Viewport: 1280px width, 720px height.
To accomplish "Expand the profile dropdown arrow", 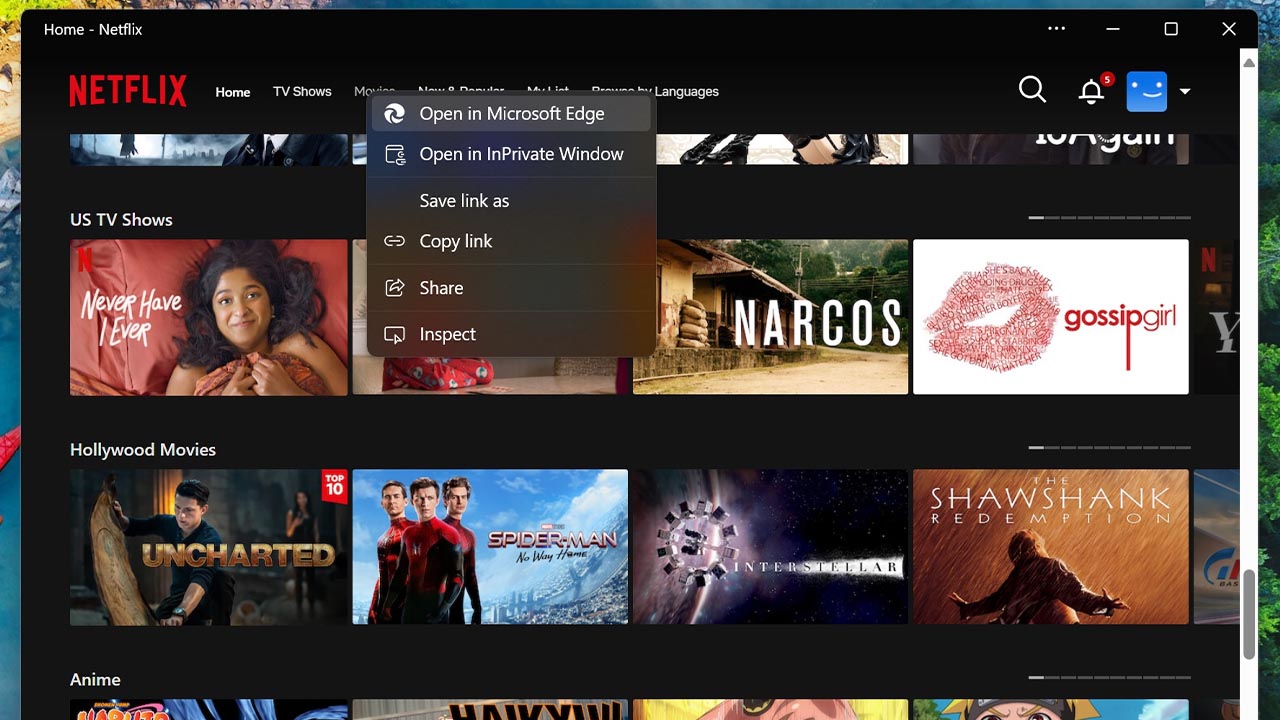I will (x=1184, y=91).
